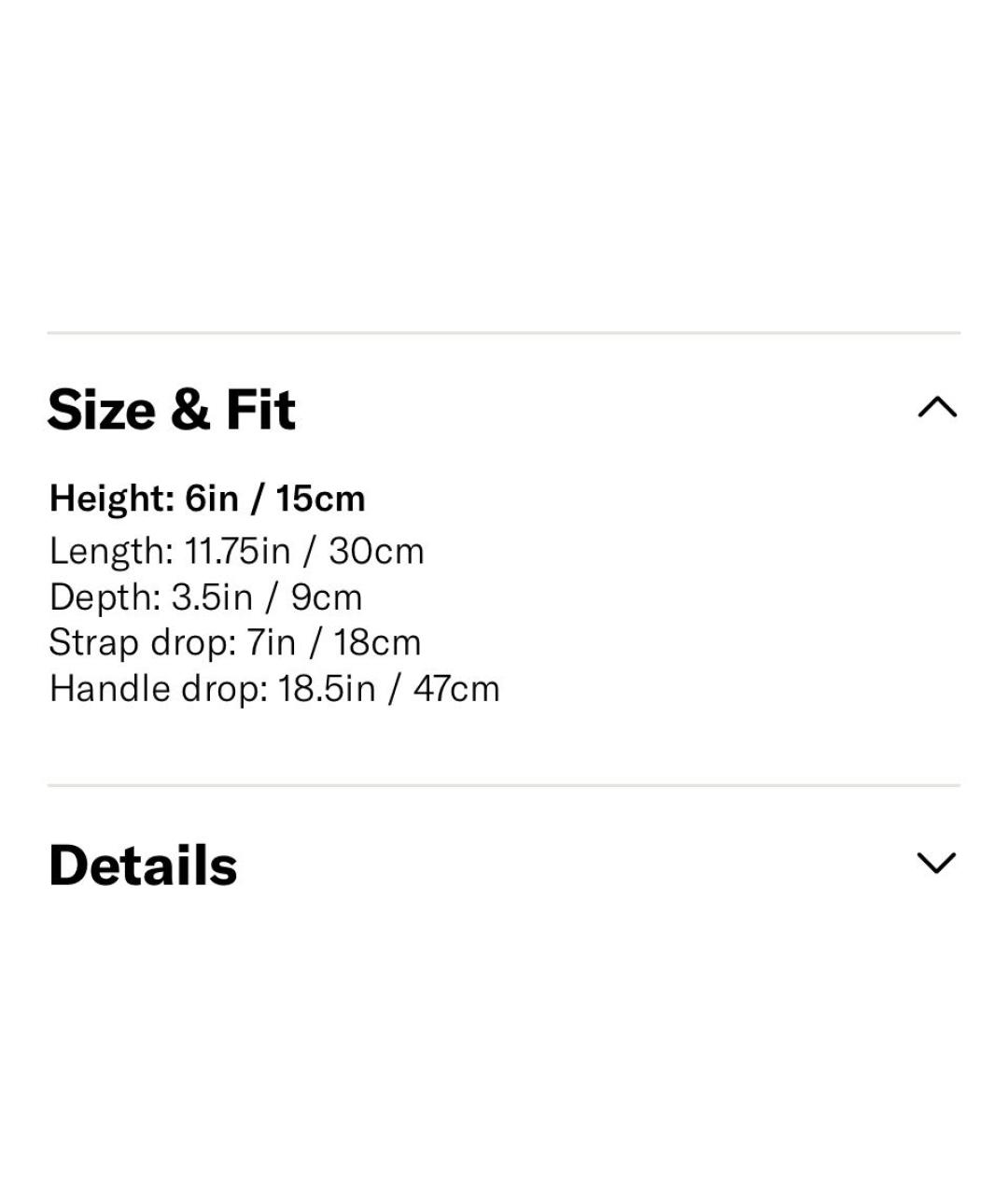Expand Details using the down chevron
Screen dimensions: 1008x1195
(937, 863)
